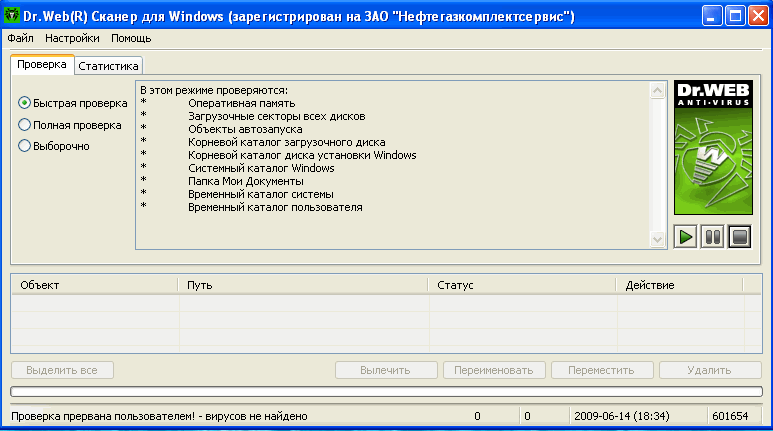
Task: Pause the scan with the pause button
Action: click(712, 237)
